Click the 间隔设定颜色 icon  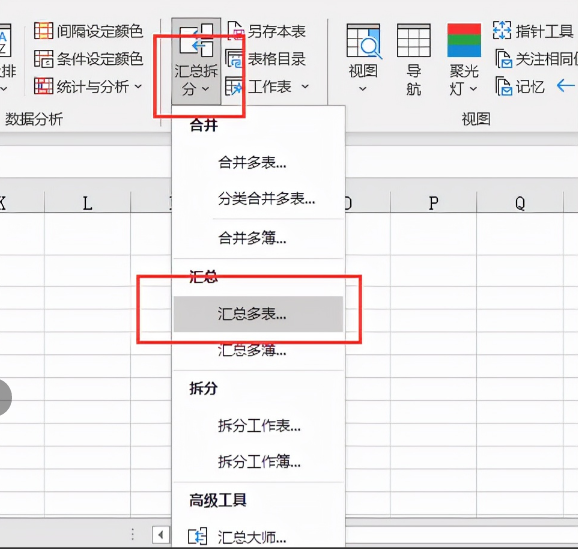coord(43,31)
